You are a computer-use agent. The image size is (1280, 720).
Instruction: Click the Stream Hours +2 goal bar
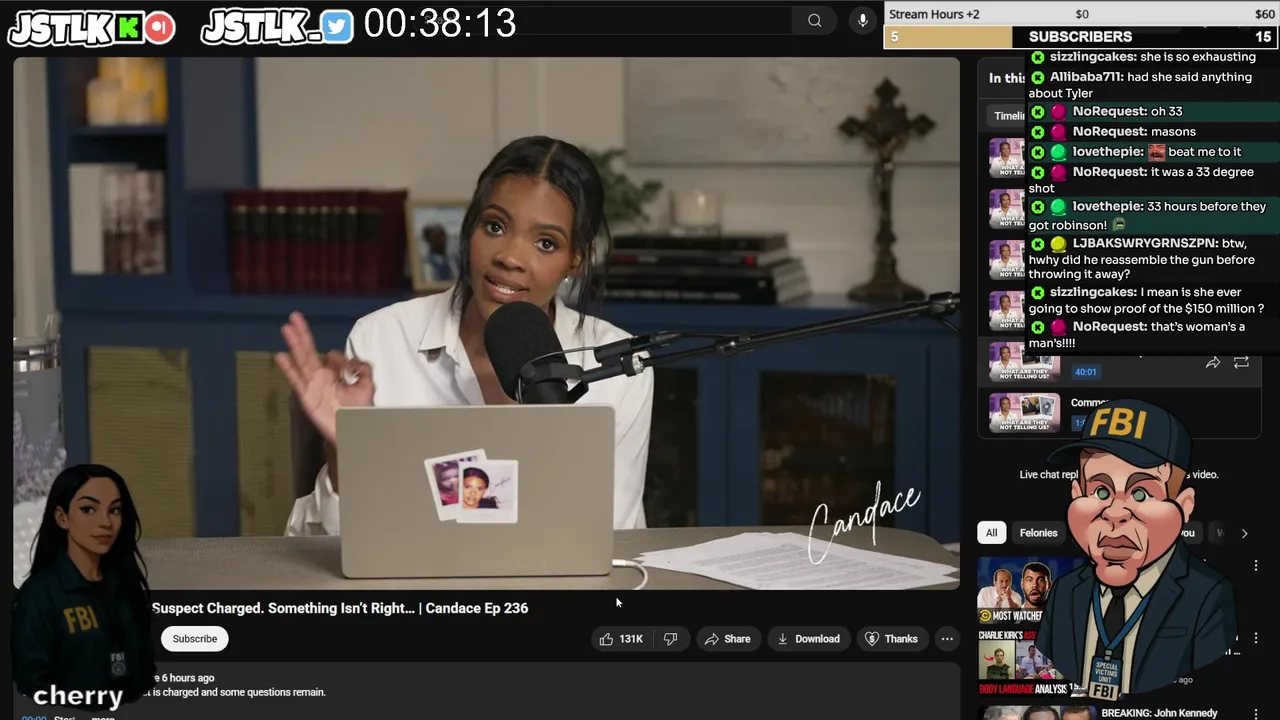coord(1081,14)
